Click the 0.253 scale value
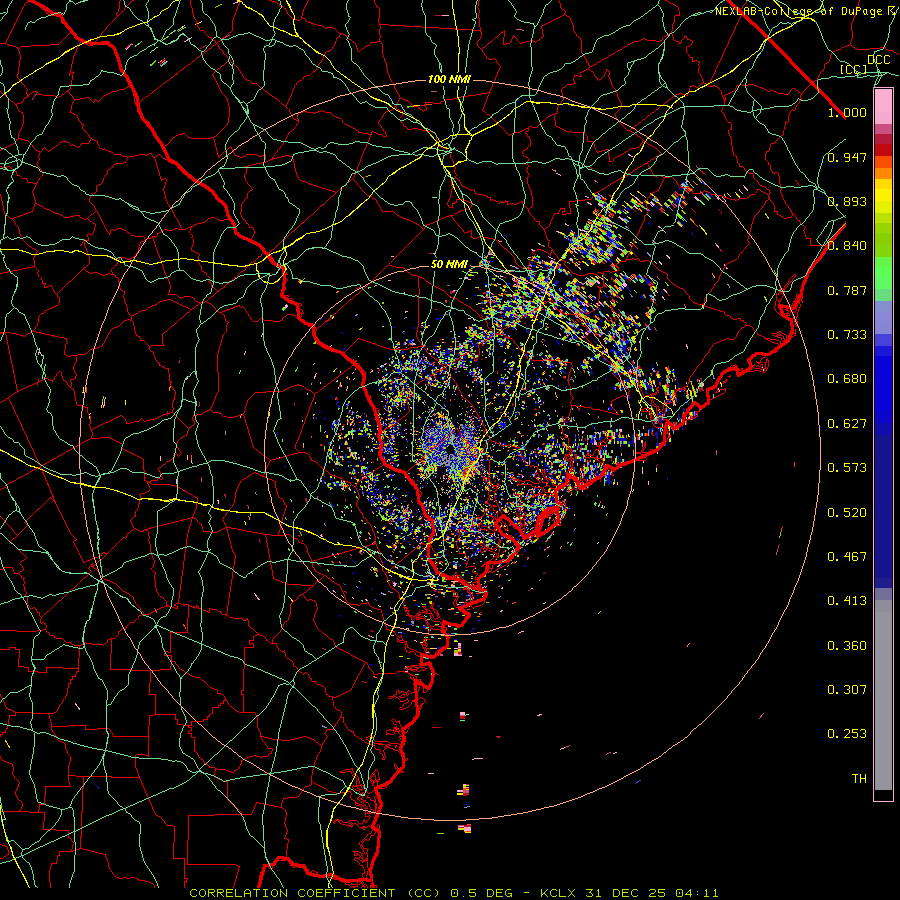The image size is (900, 900). (x=847, y=734)
